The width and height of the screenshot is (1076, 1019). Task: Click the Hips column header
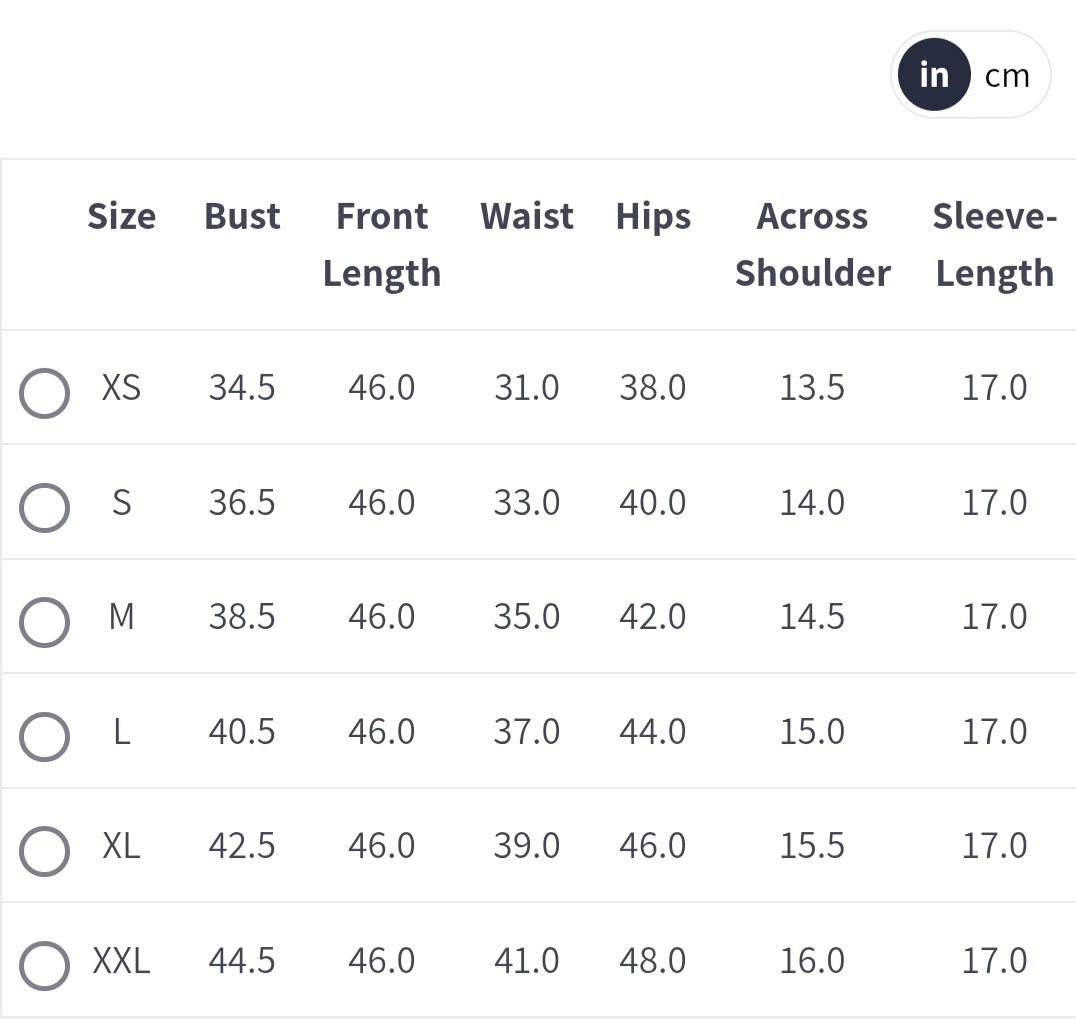pos(653,216)
